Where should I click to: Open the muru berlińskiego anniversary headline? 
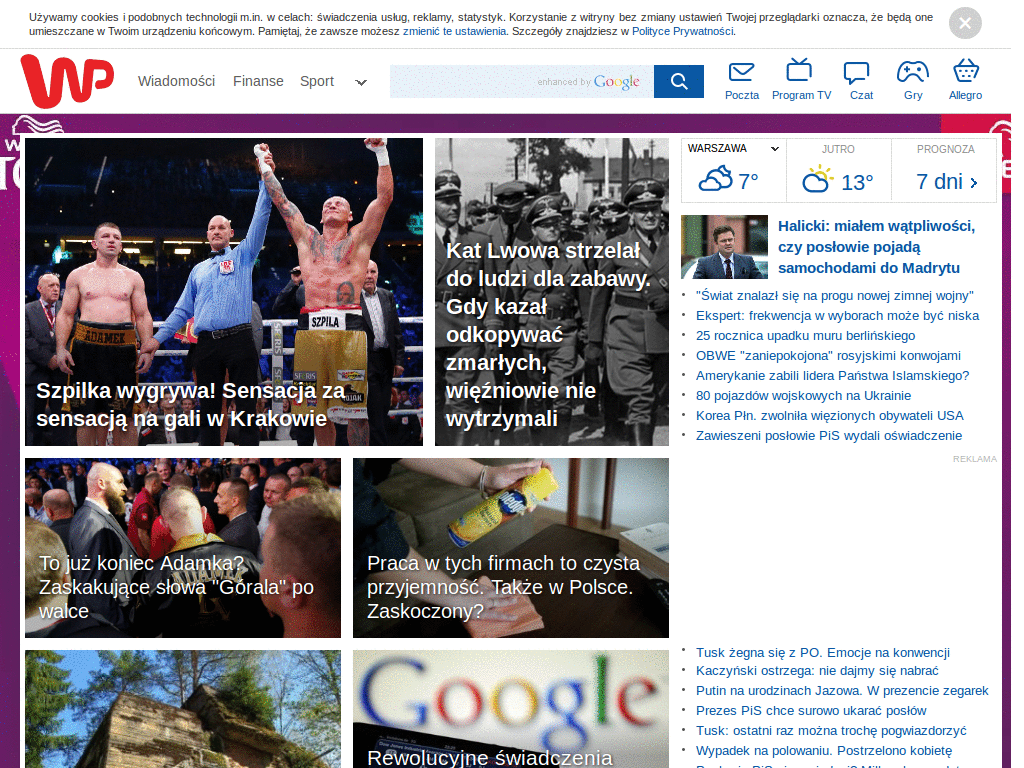tap(805, 335)
